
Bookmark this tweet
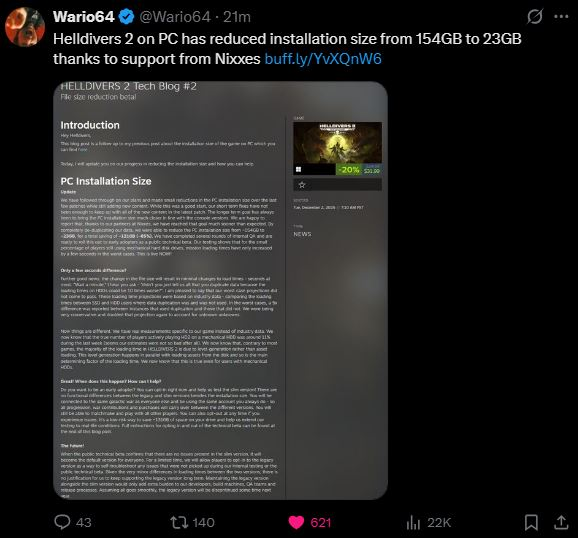click(x=531, y=522)
